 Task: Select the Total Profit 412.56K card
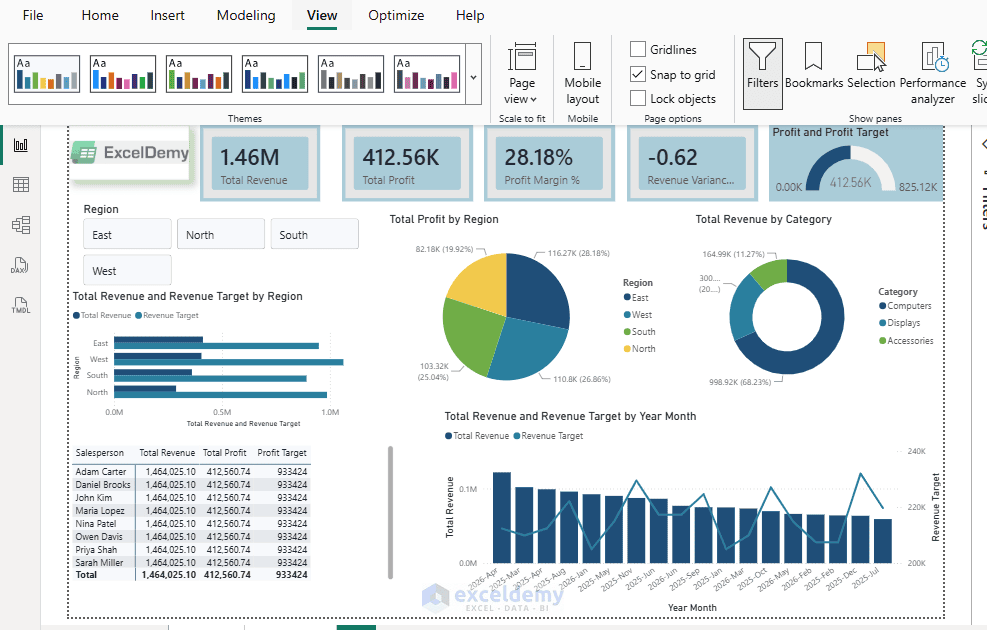(x=407, y=164)
